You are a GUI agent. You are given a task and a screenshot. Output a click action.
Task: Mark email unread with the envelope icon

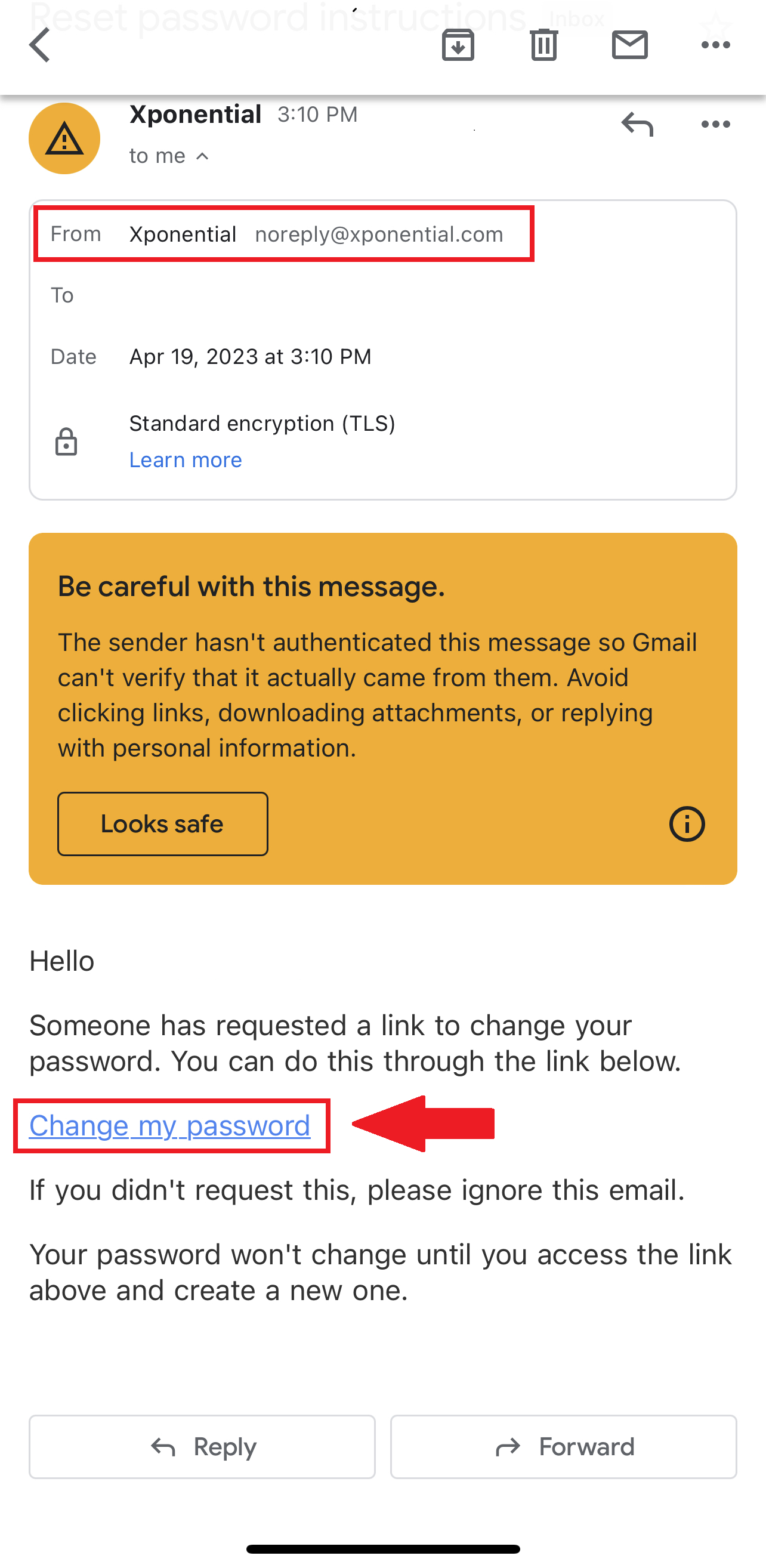[630, 44]
